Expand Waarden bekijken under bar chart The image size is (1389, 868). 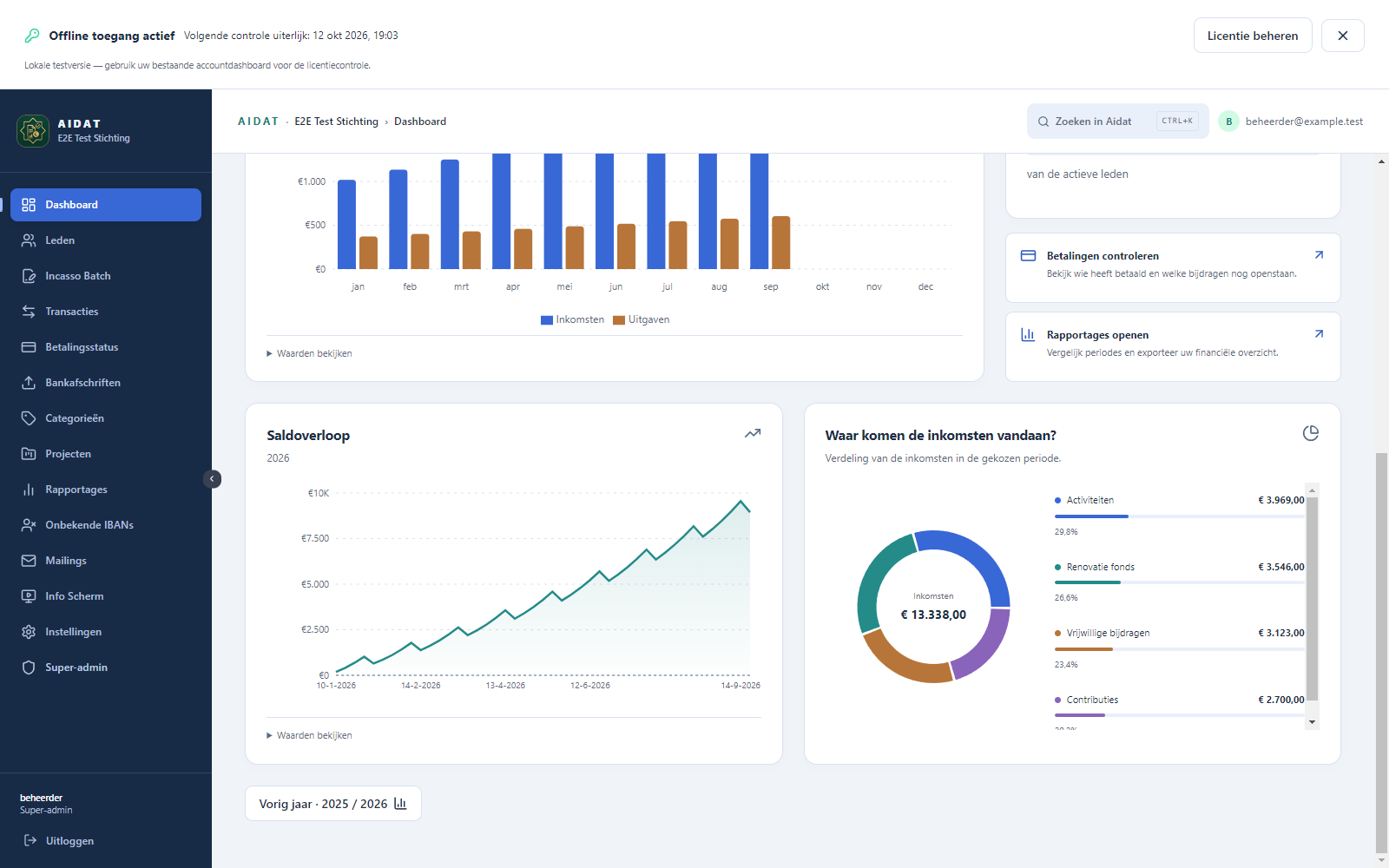click(x=309, y=353)
